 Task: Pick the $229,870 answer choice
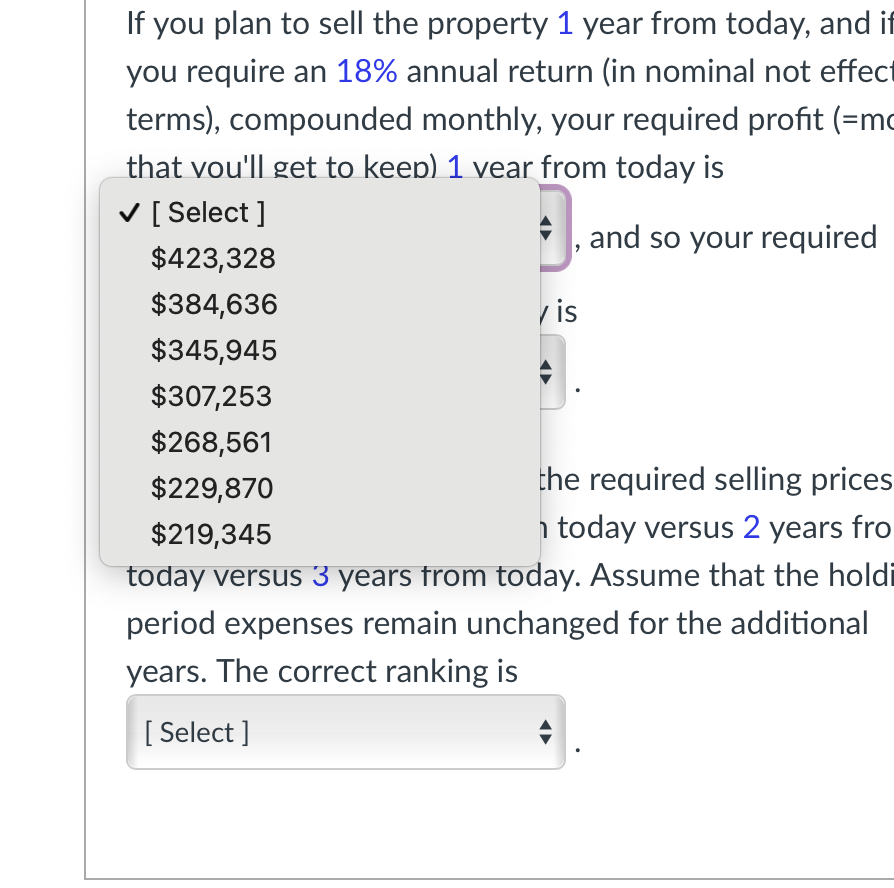pos(213,488)
